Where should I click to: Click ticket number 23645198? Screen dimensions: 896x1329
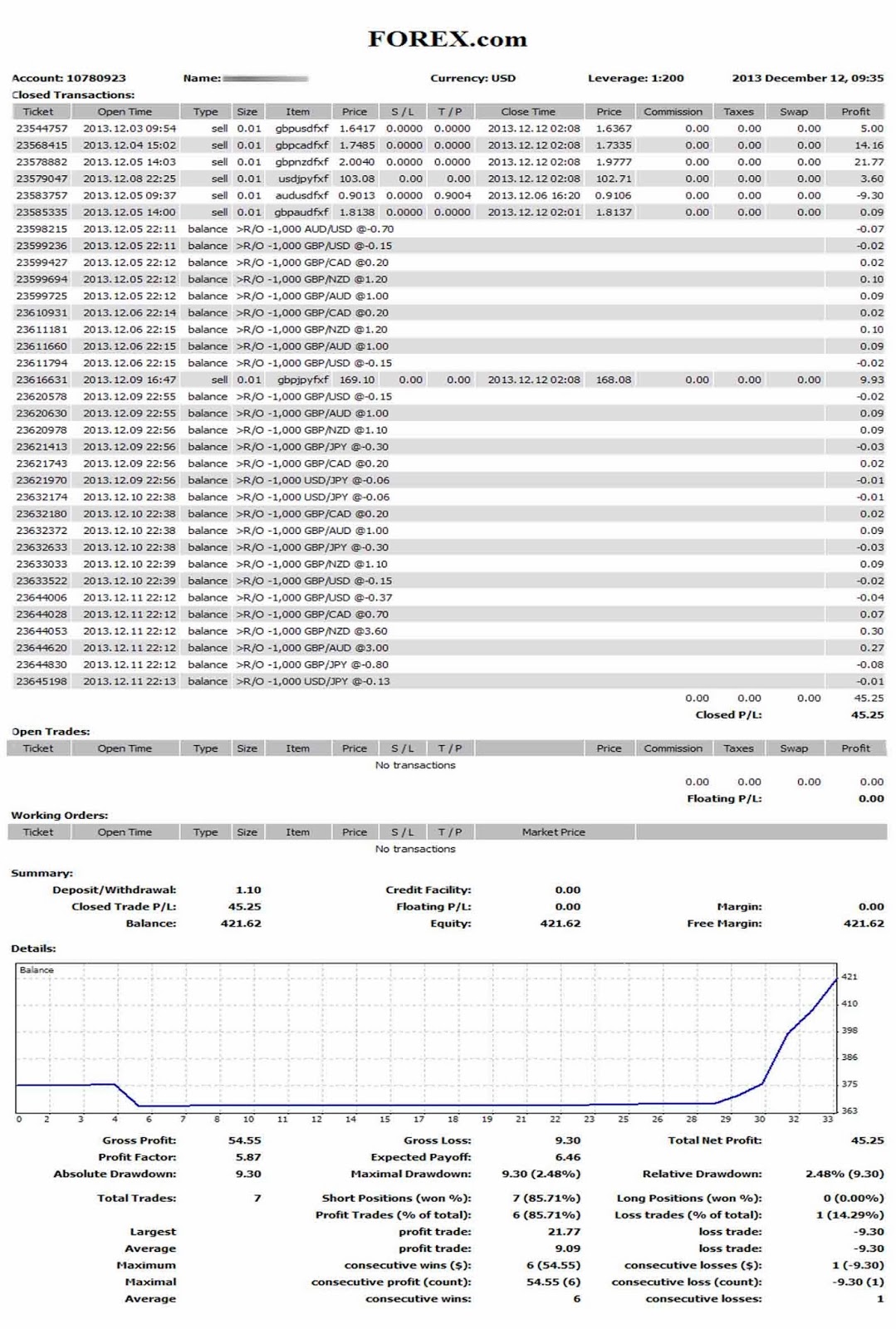tap(42, 681)
